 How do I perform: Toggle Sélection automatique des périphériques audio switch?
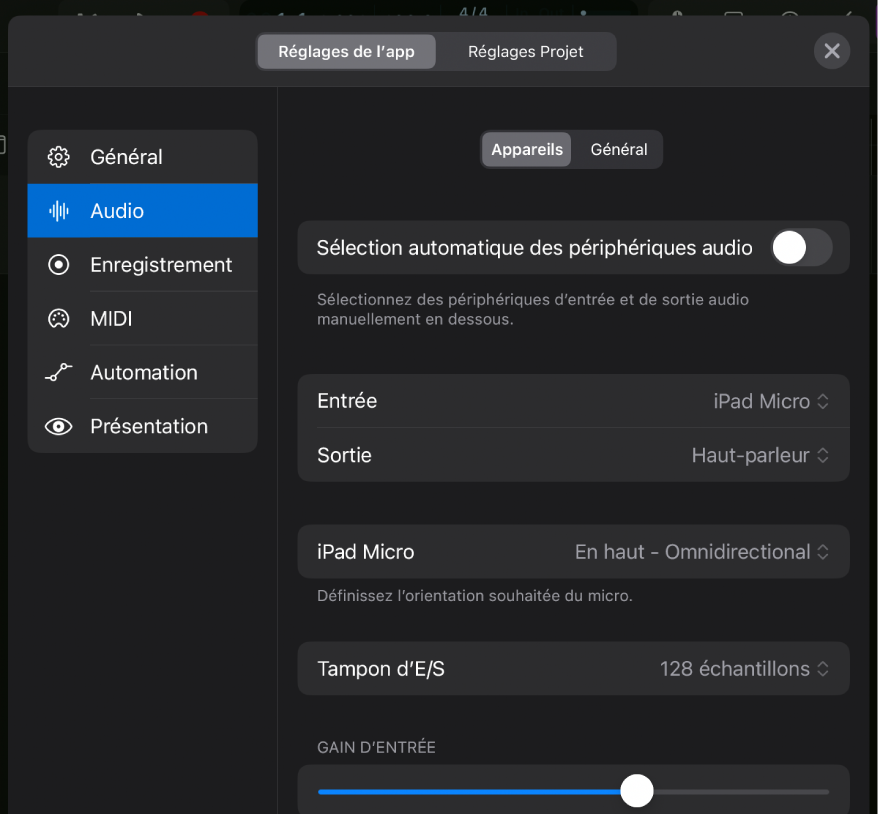point(801,248)
